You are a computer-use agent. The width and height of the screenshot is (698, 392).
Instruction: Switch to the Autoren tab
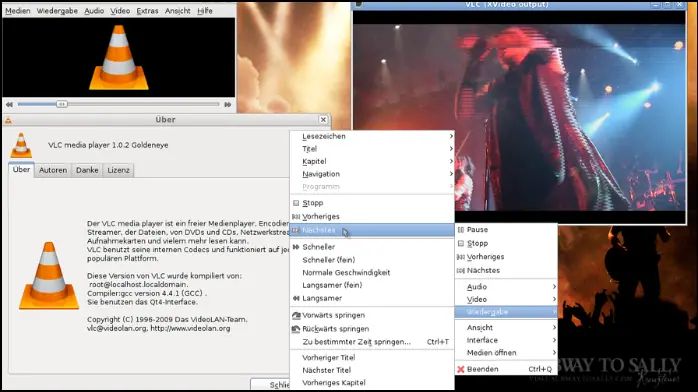click(x=53, y=170)
